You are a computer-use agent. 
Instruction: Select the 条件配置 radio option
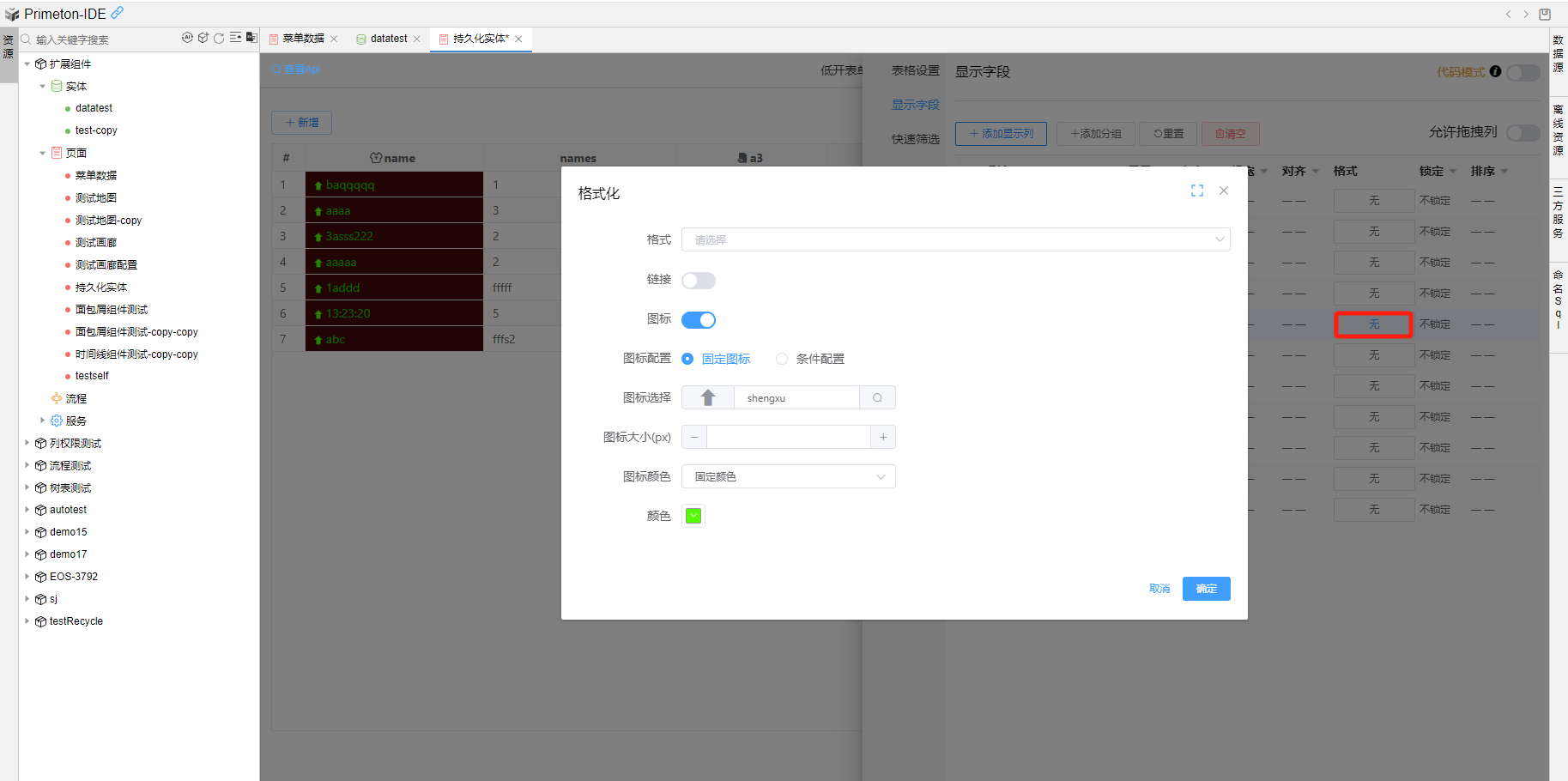[x=782, y=359]
